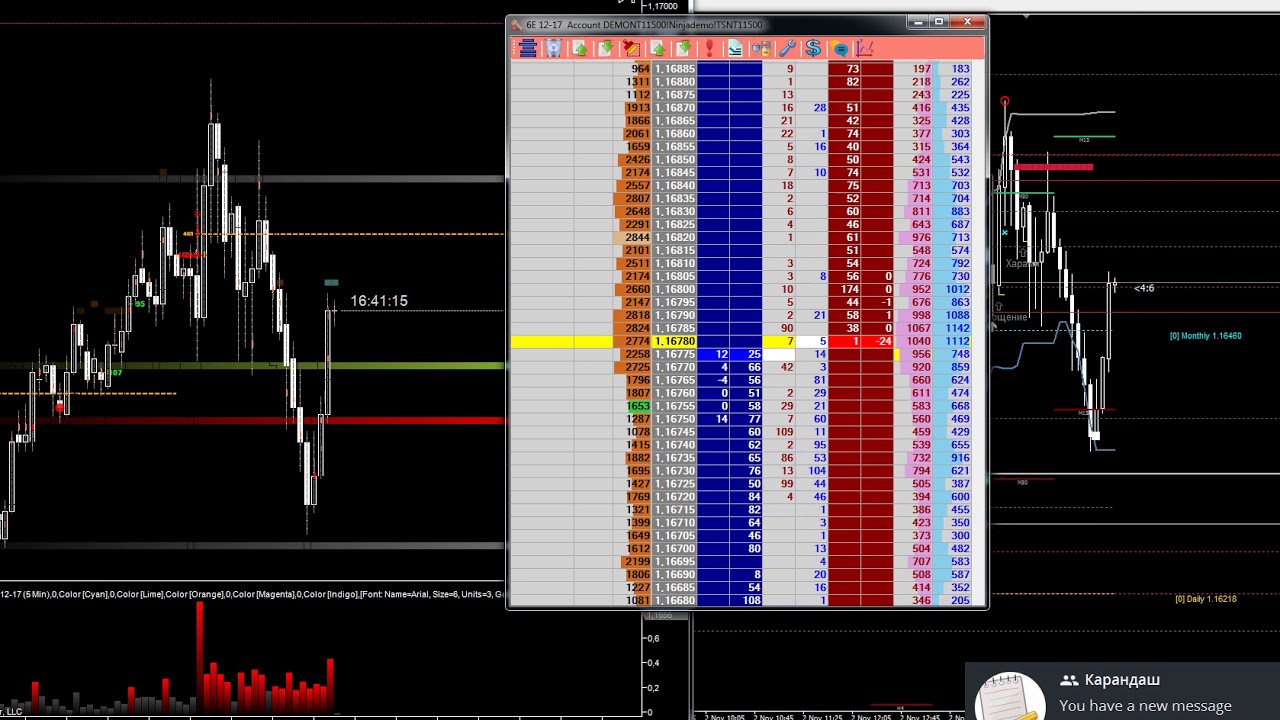Click the indicator parameters text under left chart
The height and width of the screenshot is (720, 1280).
[254, 594]
